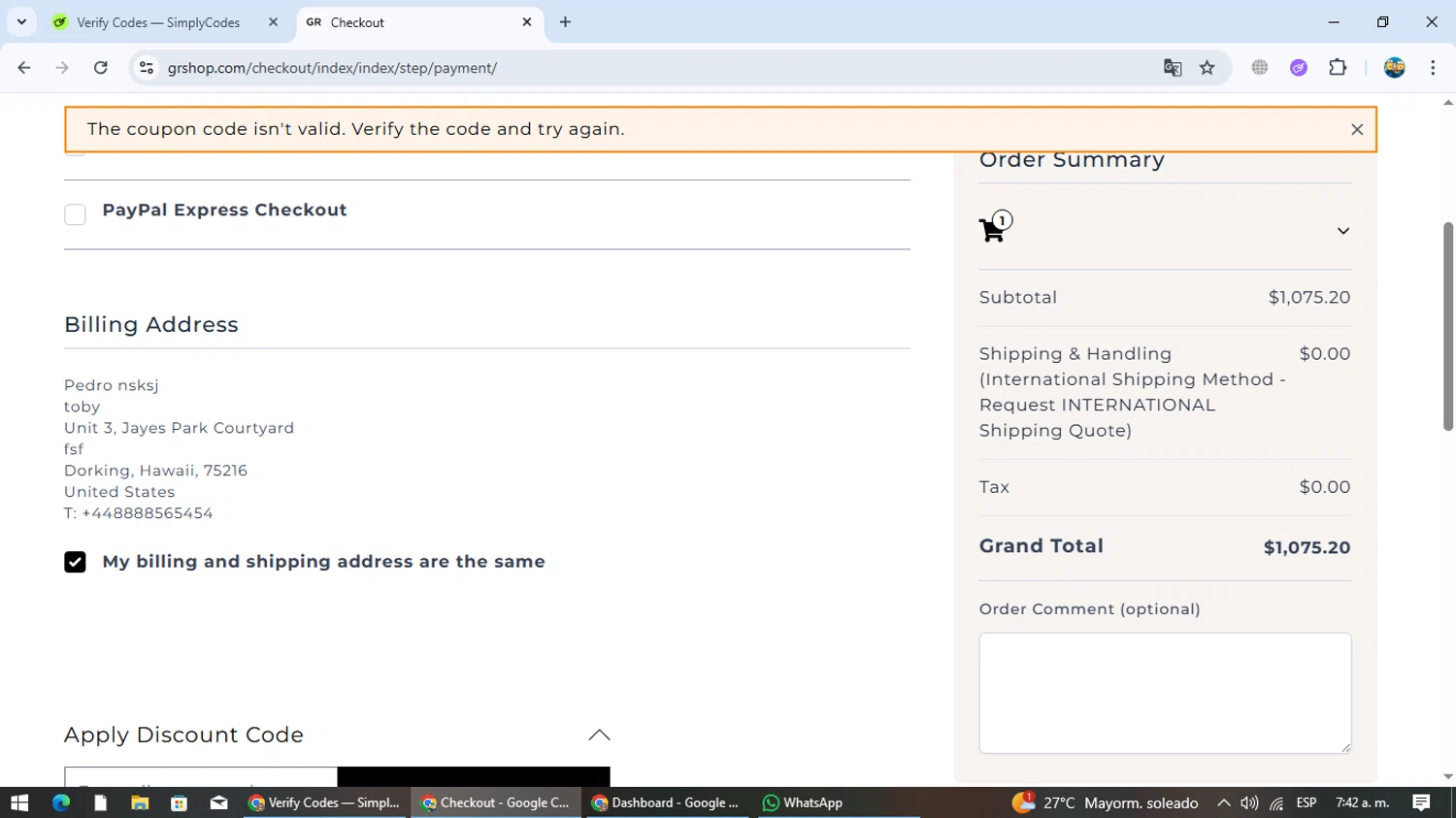Viewport: 1456px width, 818px height.
Task: Show hidden system tray icons
Action: click(x=1223, y=802)
